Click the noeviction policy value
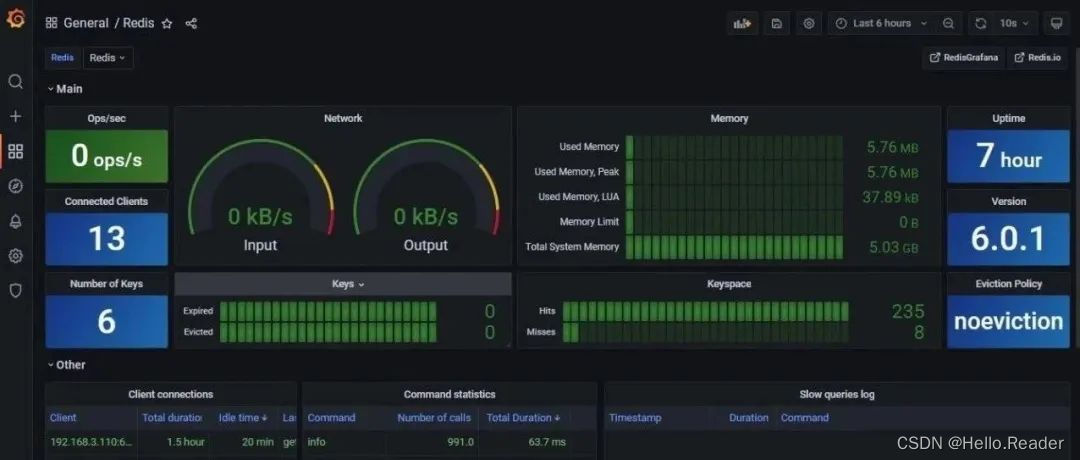This screenshot has width=1080, height=460. tap(1008, 322)
